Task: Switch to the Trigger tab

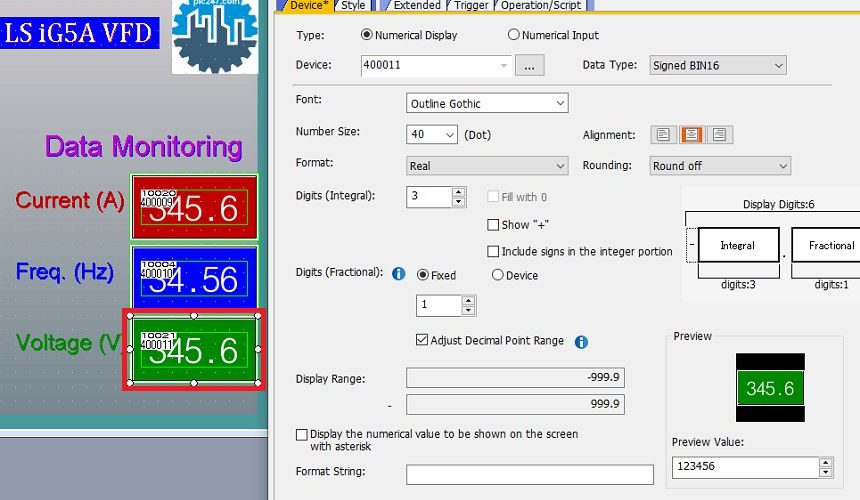Action: pyautogui.click(x=469, y=5)
